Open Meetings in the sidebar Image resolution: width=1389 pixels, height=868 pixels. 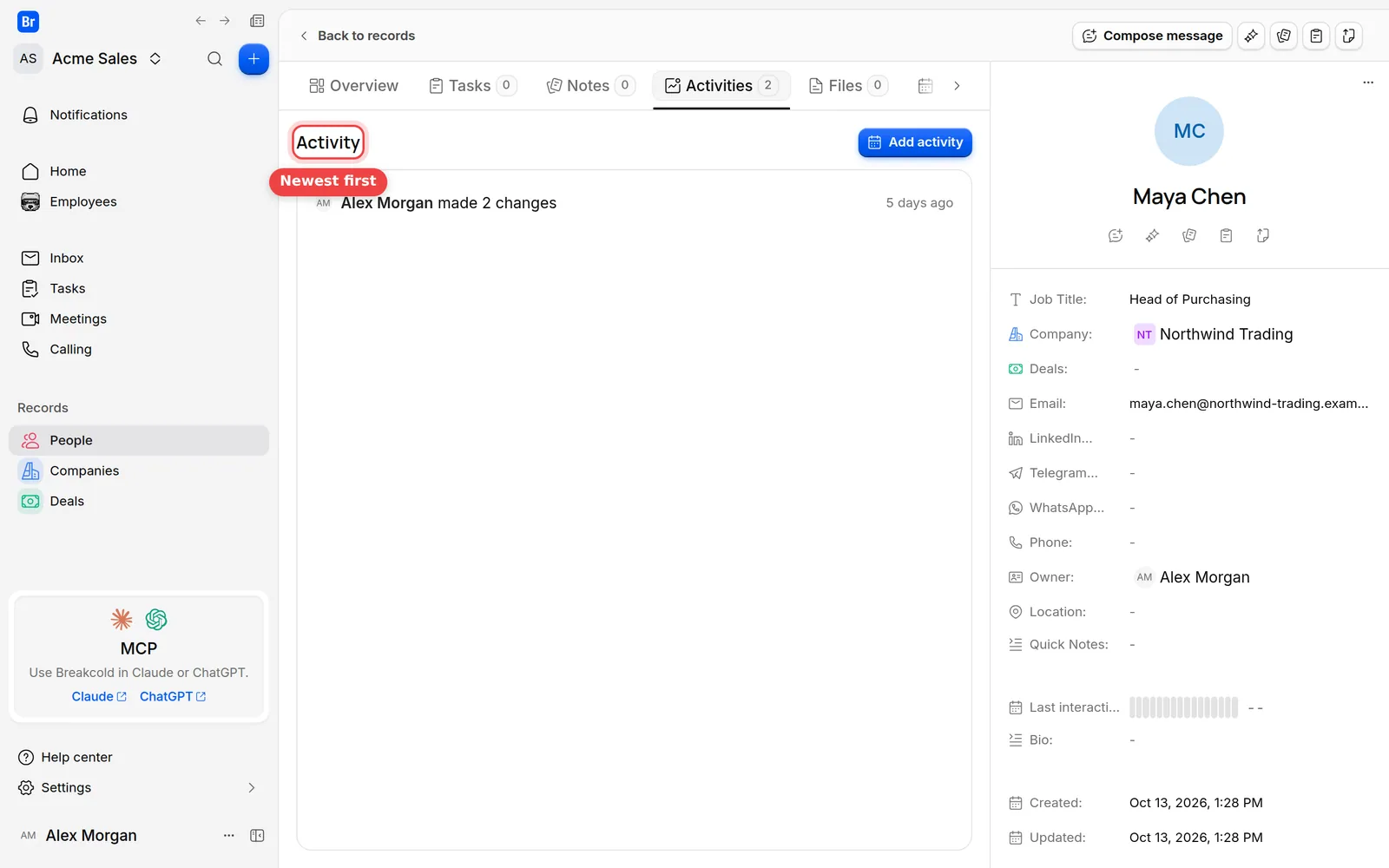click(x=139, y=319)
